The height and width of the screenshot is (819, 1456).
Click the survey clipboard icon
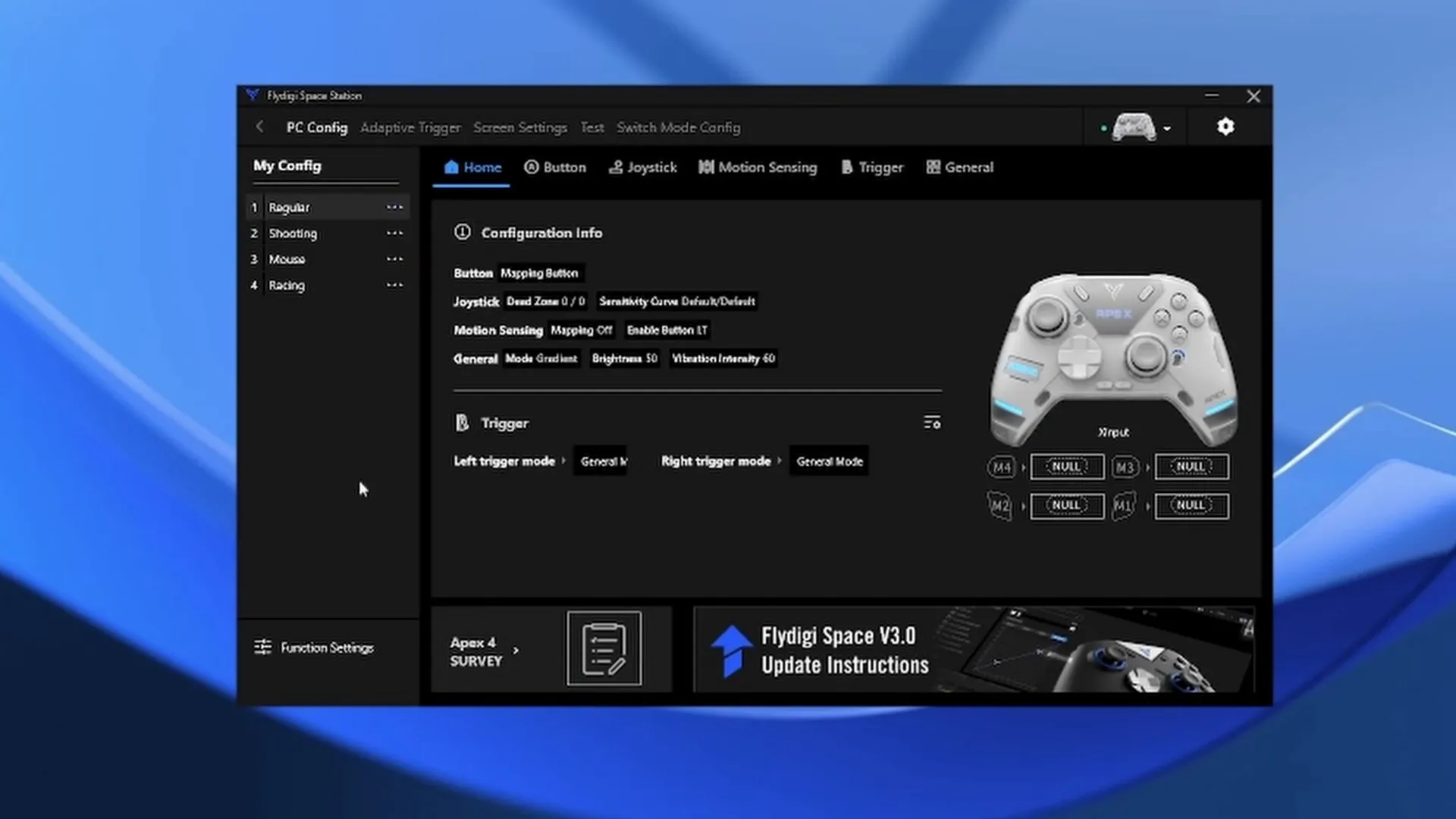[604, 648]
